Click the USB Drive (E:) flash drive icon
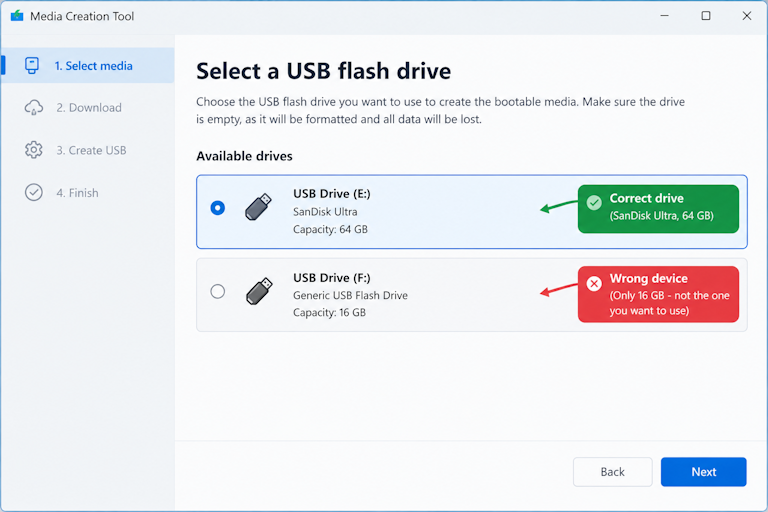 click(x=258, y=206)
